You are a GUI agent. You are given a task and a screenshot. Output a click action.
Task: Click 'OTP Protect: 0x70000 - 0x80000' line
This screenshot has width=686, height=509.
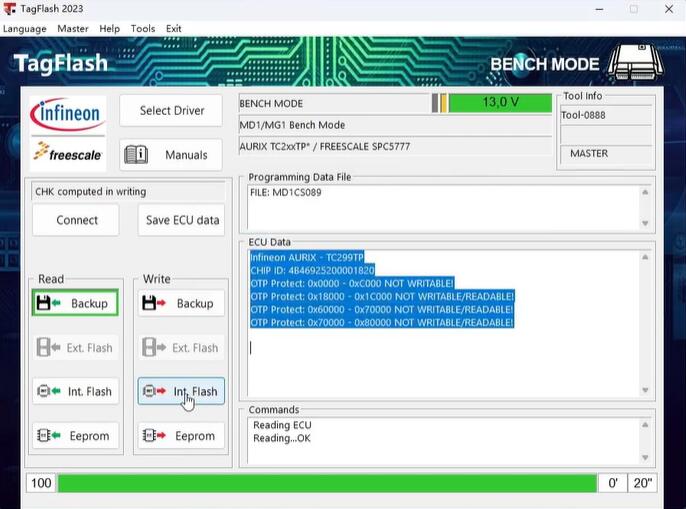[382, 323]
